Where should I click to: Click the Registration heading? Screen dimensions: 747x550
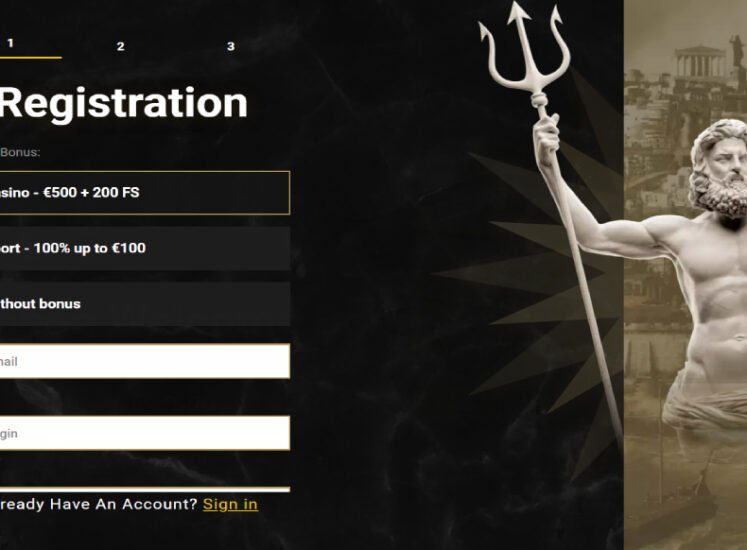click(124, 103)
